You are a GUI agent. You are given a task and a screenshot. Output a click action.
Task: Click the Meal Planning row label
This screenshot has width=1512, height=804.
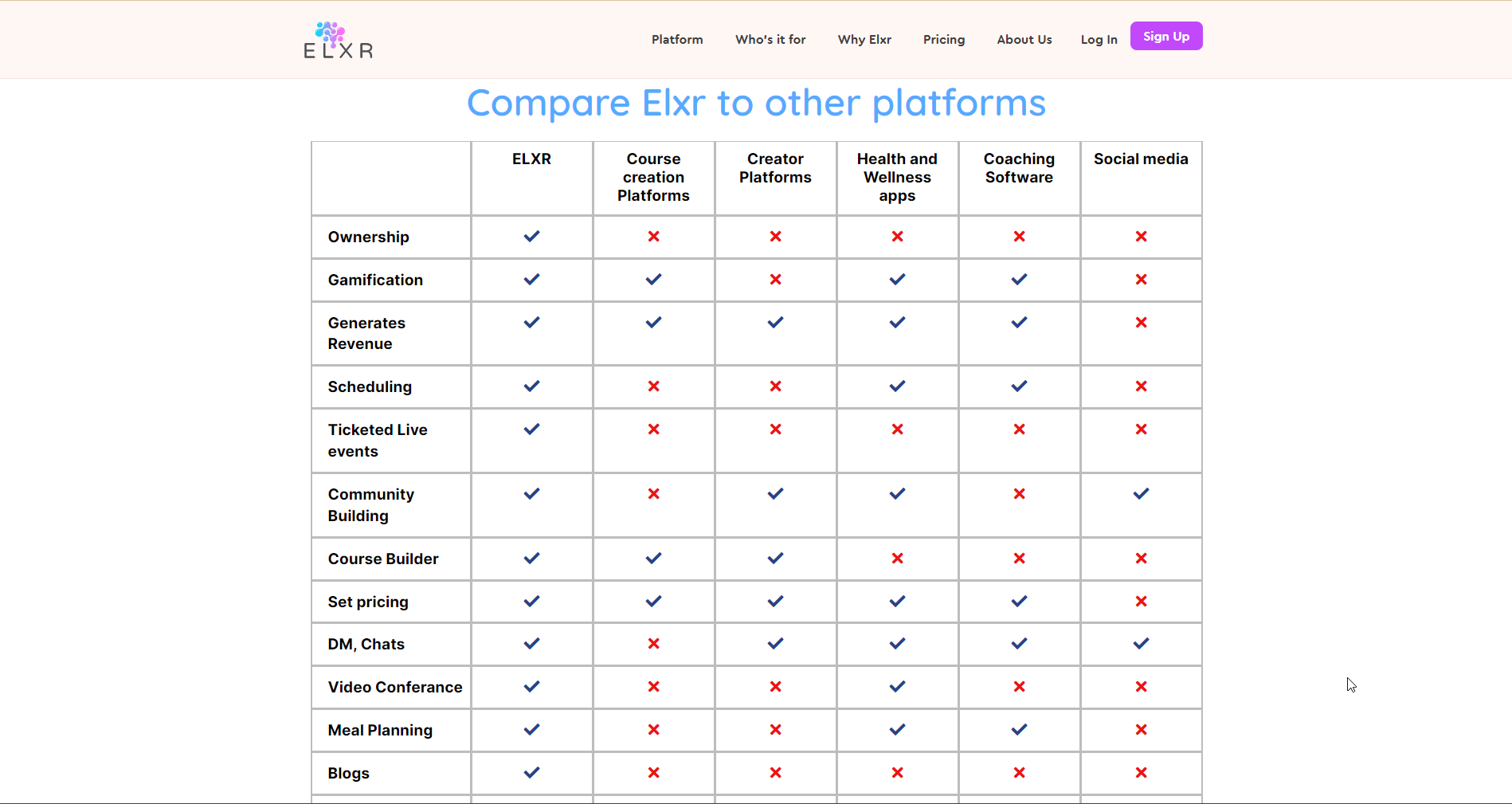pyautogui.click(x=380, y=730)
